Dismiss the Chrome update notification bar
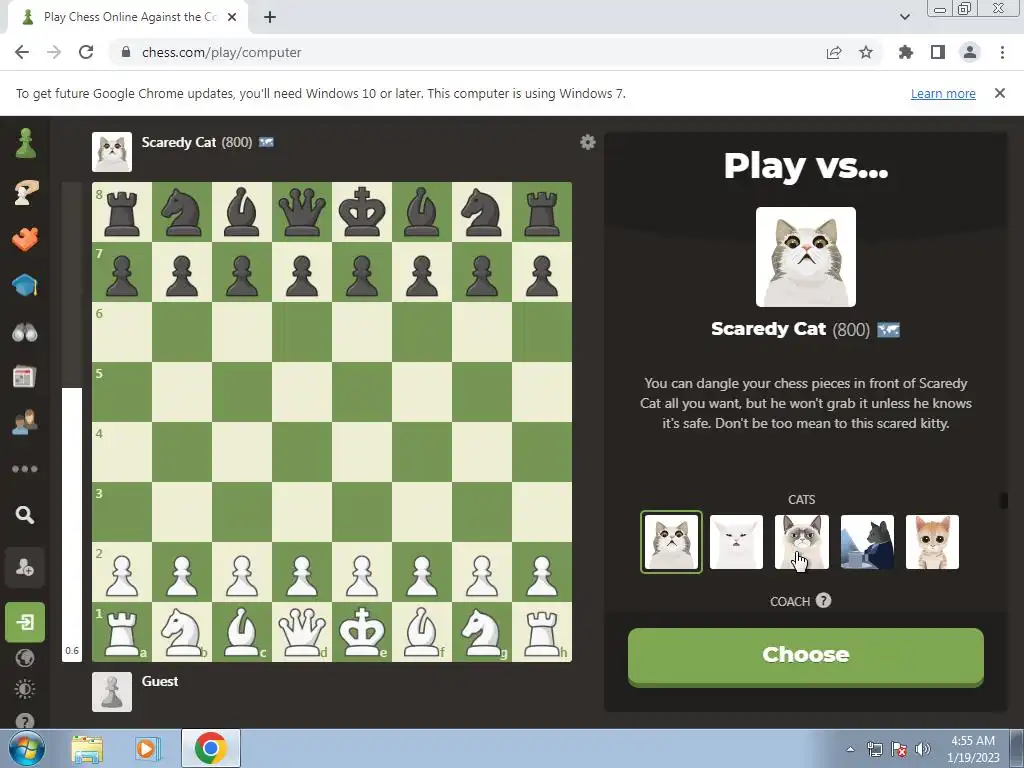 [x=1000, y=93]
